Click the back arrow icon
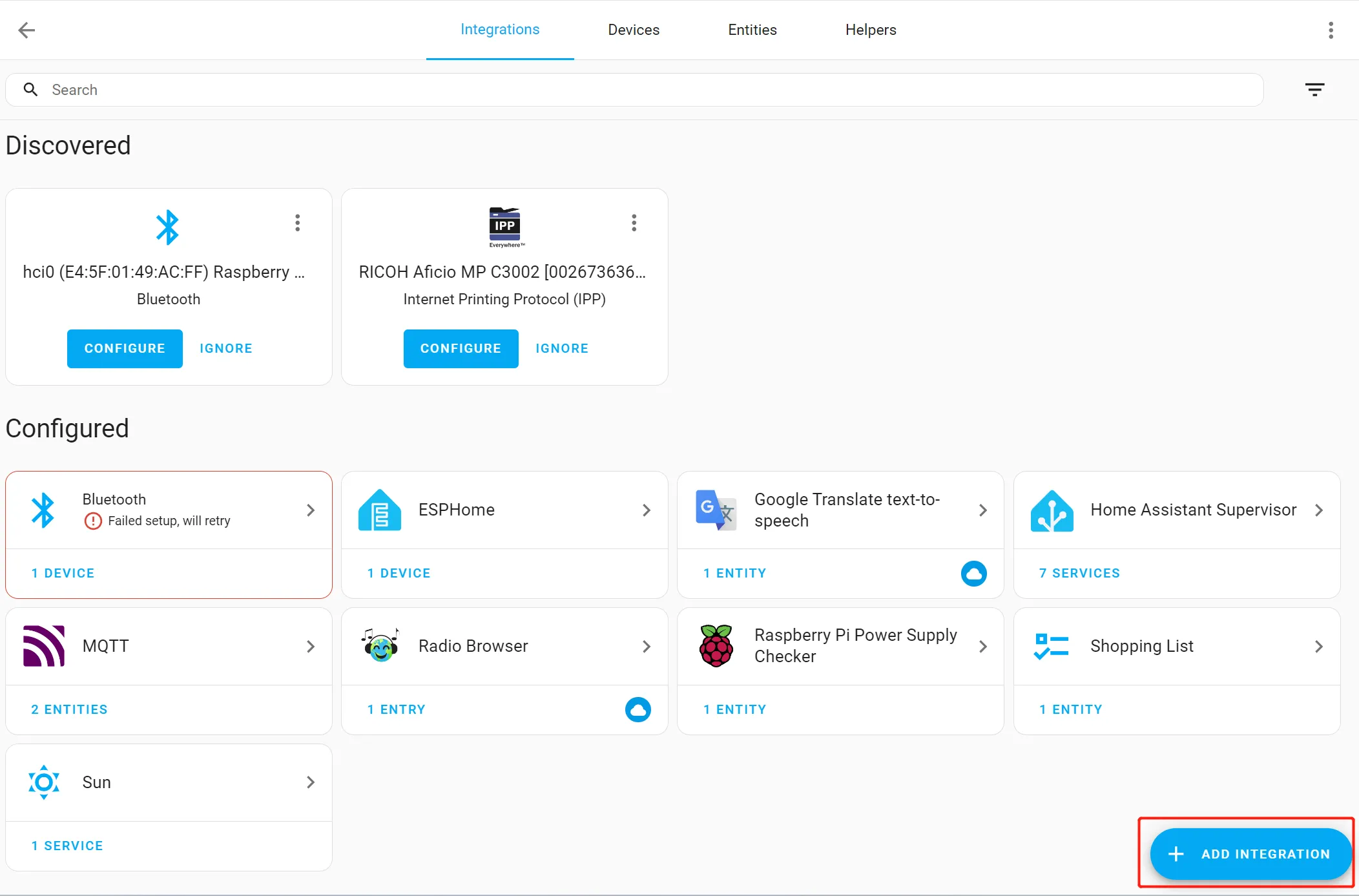 click(26, 30)
